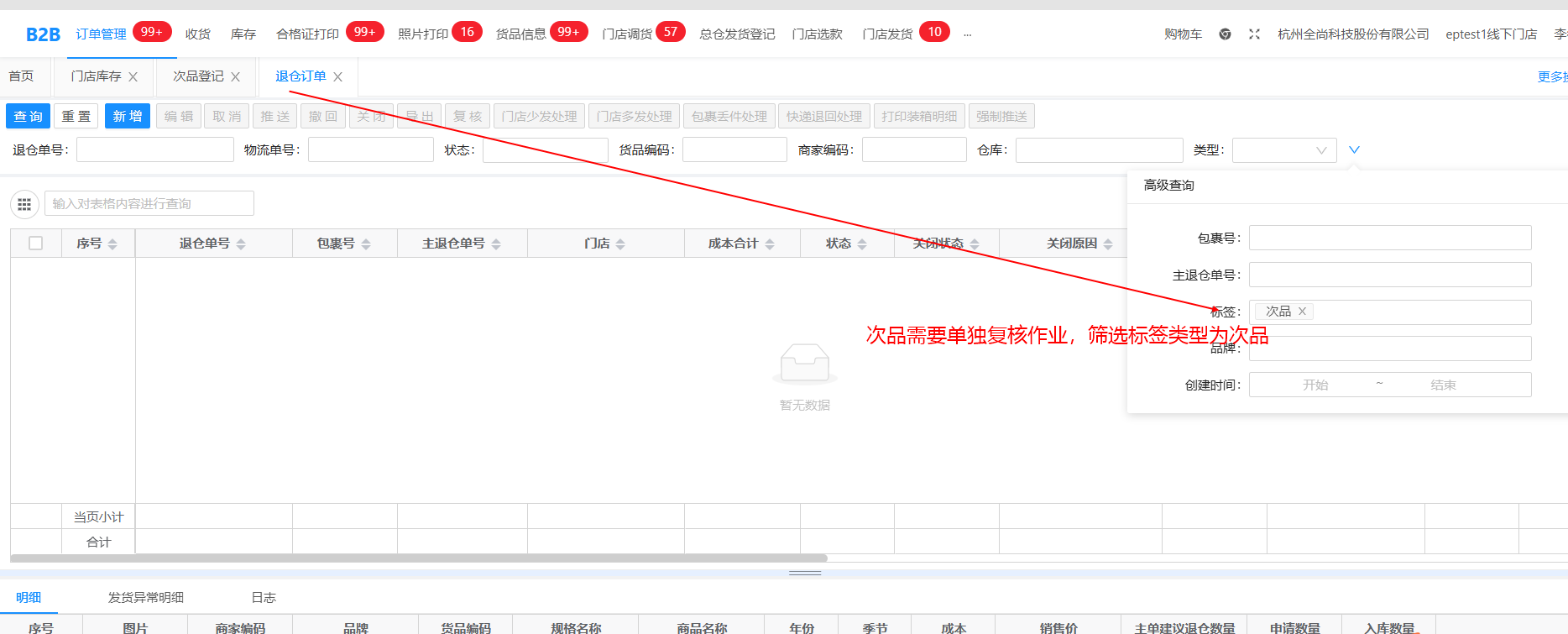Screen dimensions: 1568x634
Task: Switch to the 发货异常明细 tab
Action: [145, 598]
